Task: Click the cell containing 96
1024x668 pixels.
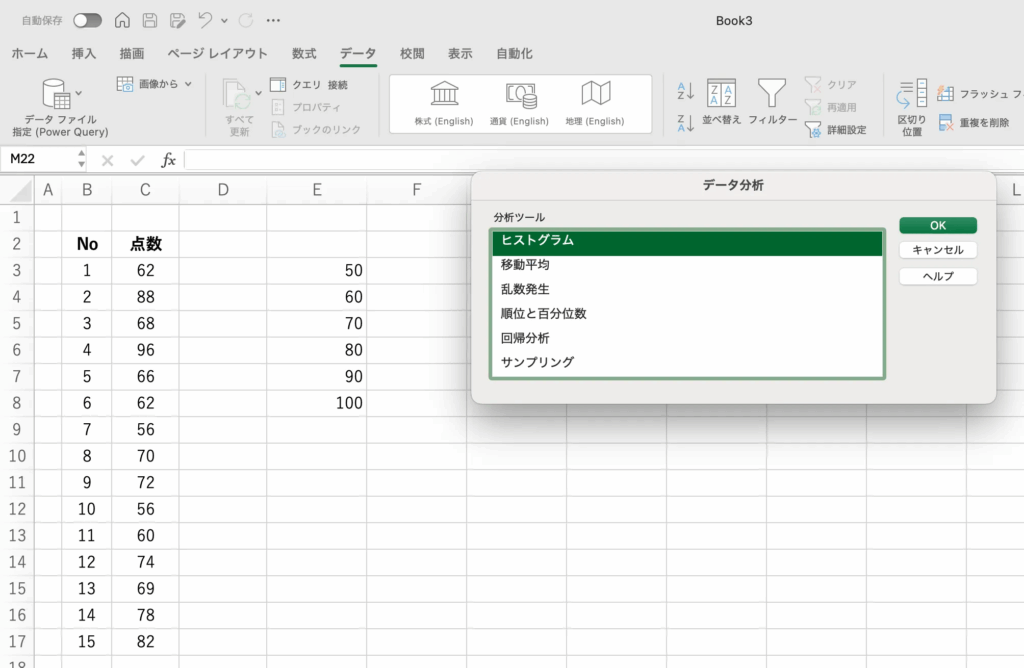Action: (145, 350)
